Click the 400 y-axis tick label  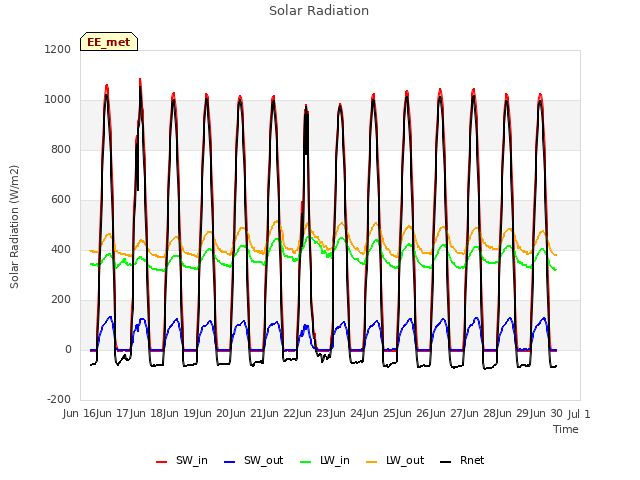tap(61, 249)
